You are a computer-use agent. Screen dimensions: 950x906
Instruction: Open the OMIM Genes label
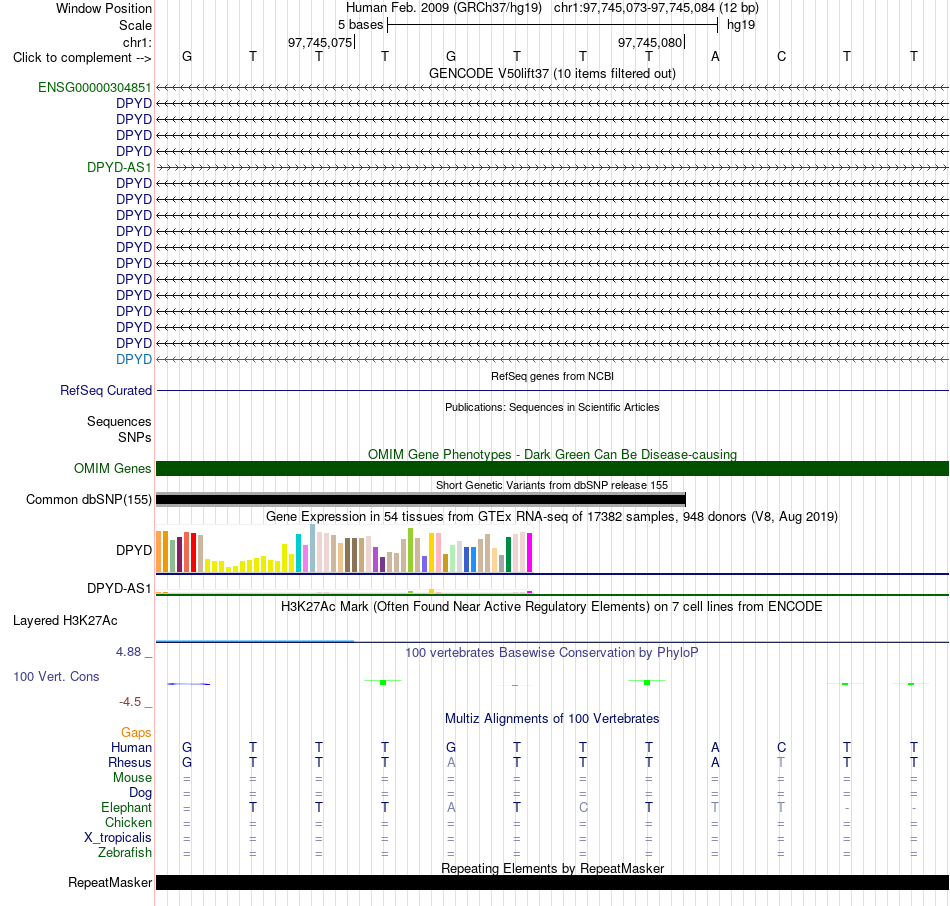tap(113, 468)
